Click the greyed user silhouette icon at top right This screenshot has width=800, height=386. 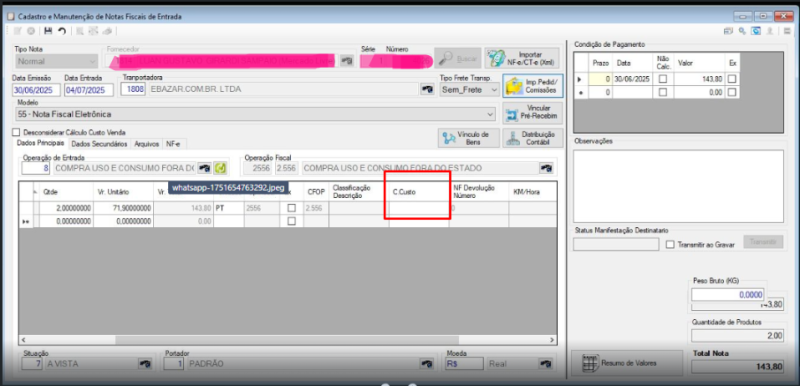pos(770,31)
